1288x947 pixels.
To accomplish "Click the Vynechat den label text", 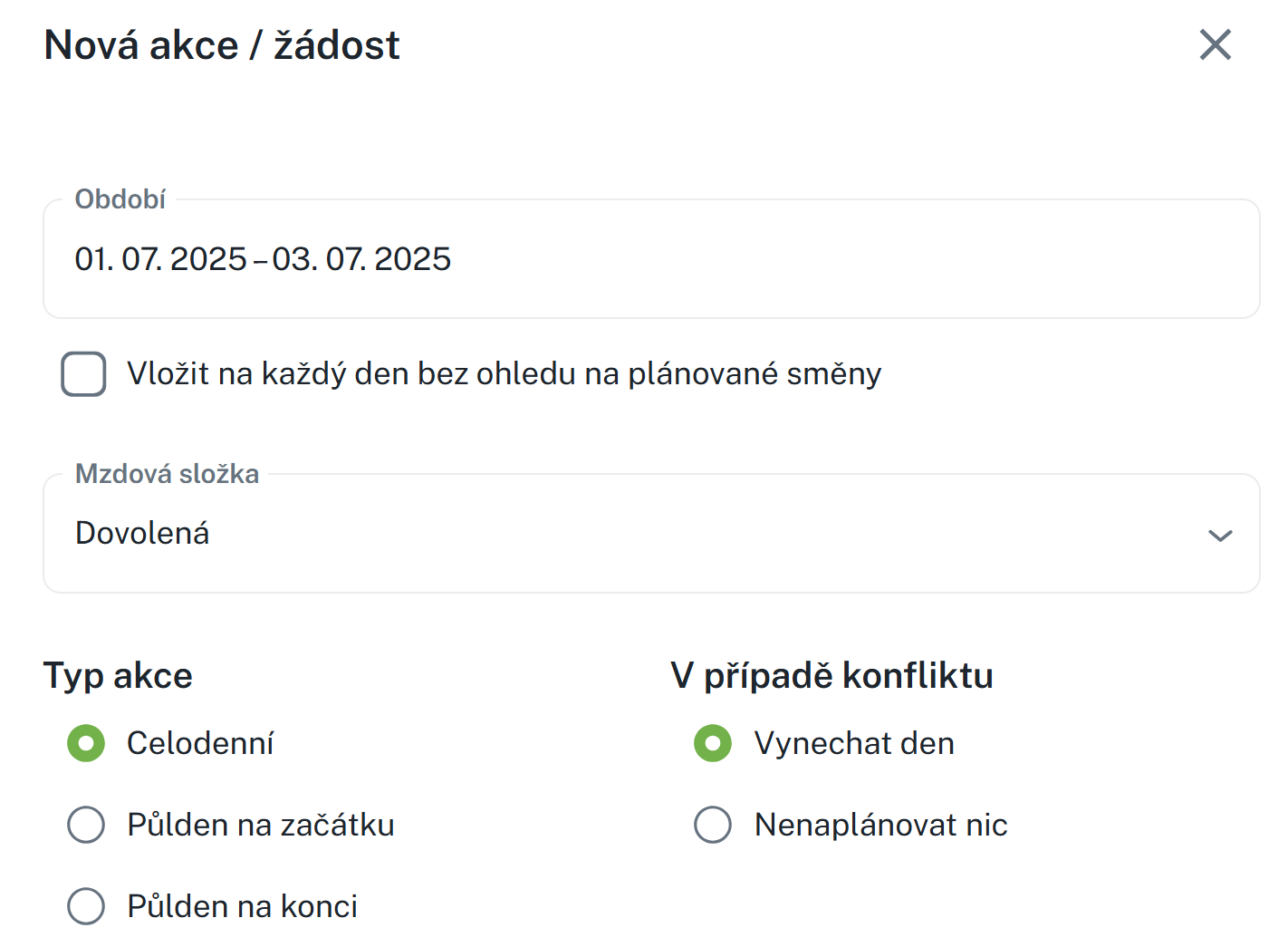I will point(854,744).
